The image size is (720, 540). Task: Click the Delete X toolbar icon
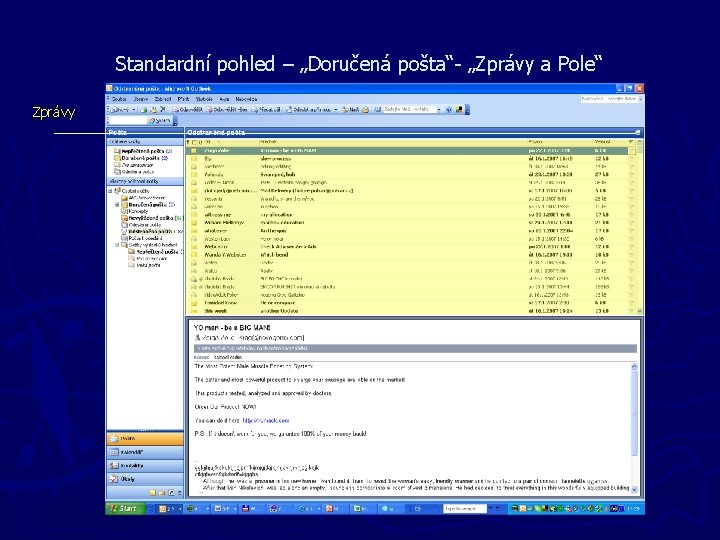point(163,110)
